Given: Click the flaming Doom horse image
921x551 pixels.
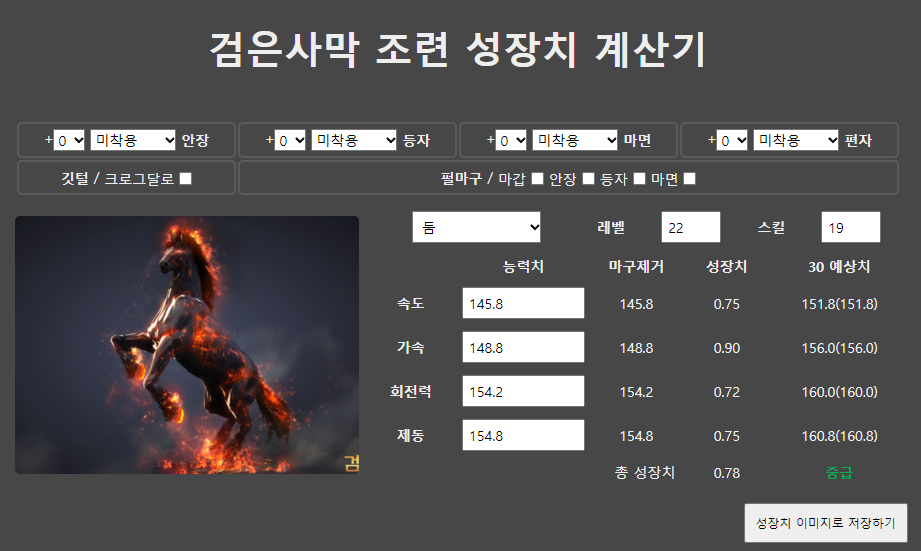Looking at the screenshot, I should click(x=187, y=345).
